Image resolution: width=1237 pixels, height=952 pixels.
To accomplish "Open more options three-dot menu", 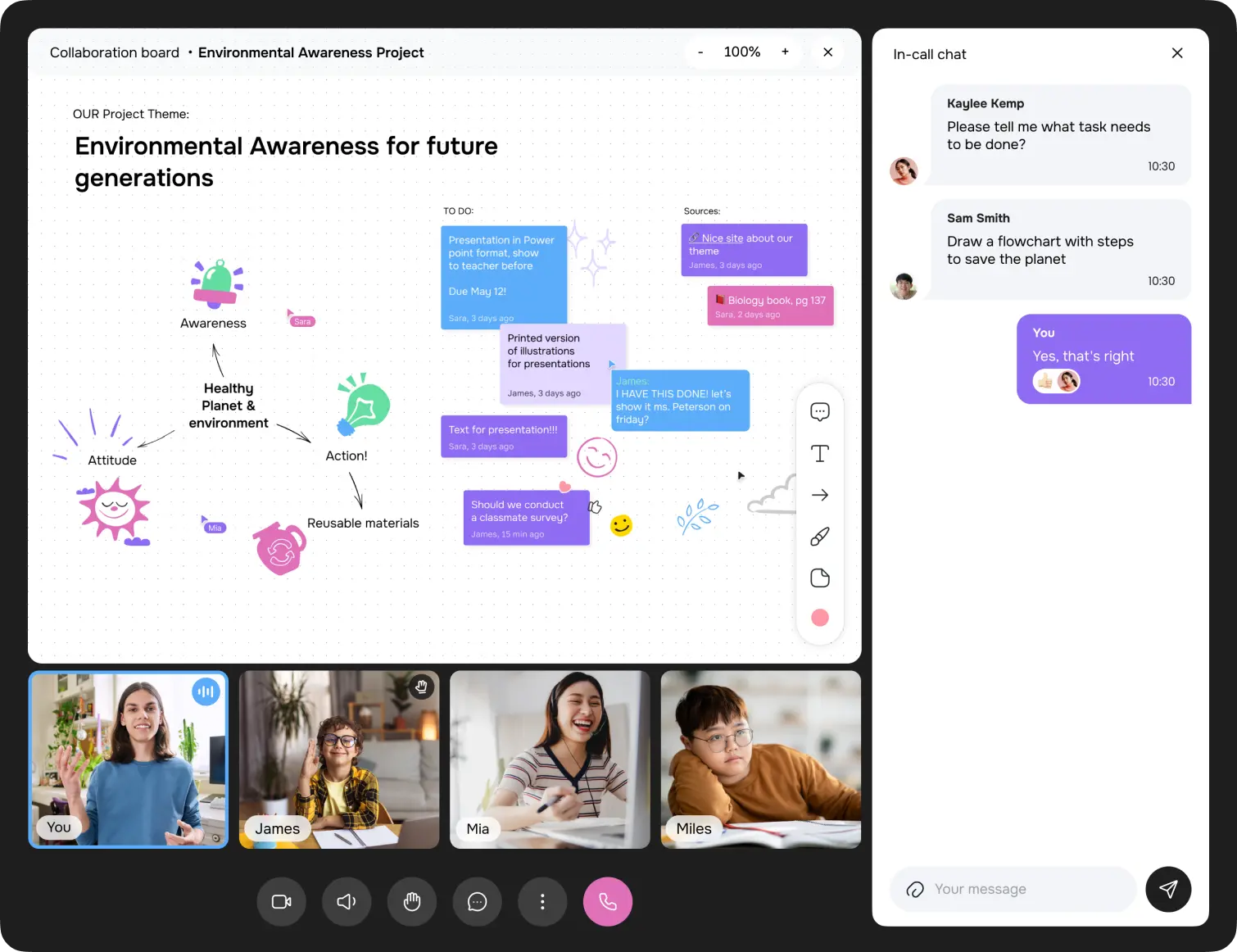I will click(x=542, y=901).
